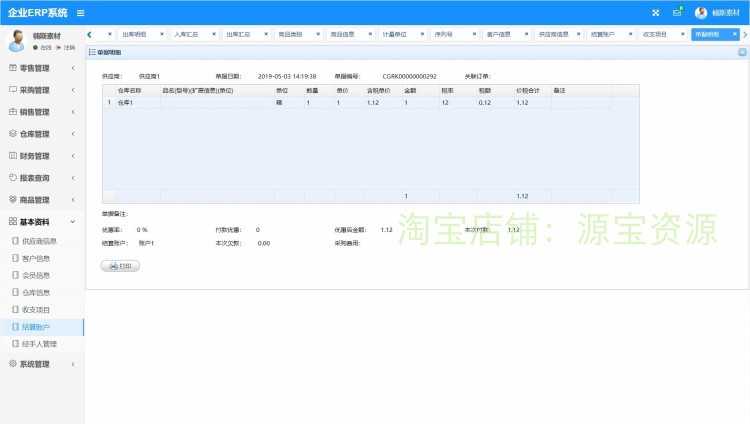750x424 pixels.
Task: Click the 基本资料 grid icon
Action: [13, 222]
